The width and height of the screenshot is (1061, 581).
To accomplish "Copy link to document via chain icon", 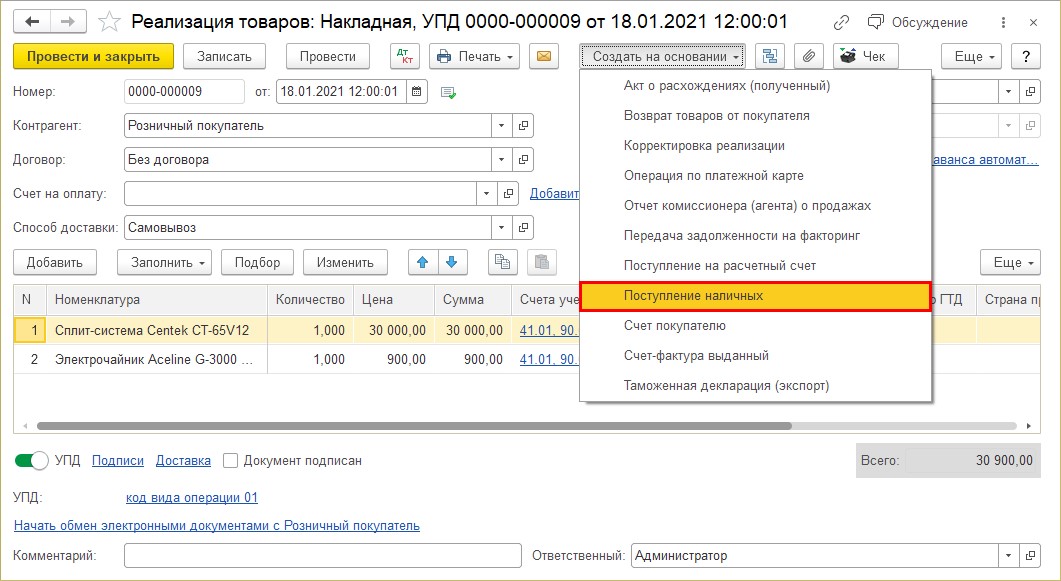I will [841, 22].
